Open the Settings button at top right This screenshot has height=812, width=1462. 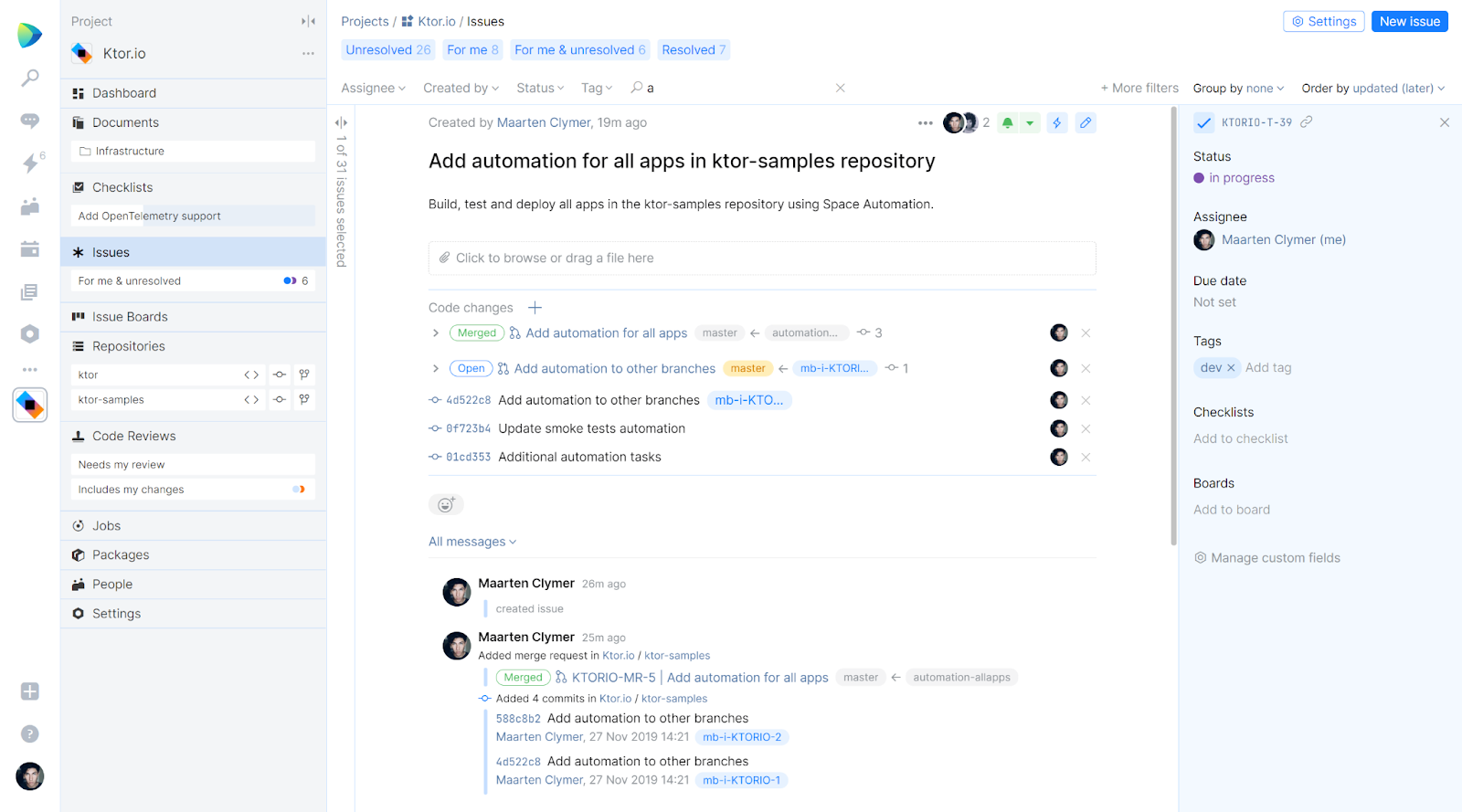coord(1324,21)
